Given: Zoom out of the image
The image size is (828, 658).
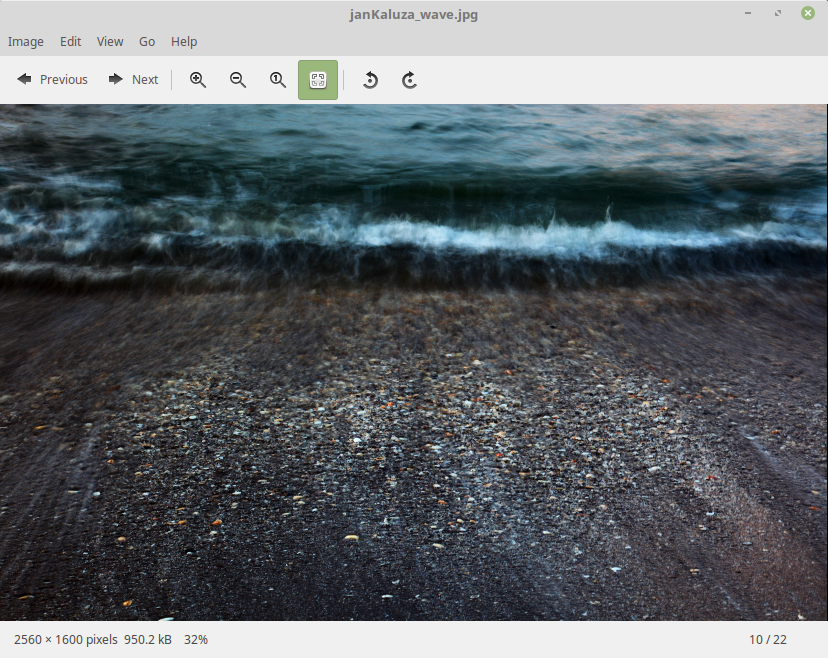Looking at the screenshot, I should (x=238, y=80).
